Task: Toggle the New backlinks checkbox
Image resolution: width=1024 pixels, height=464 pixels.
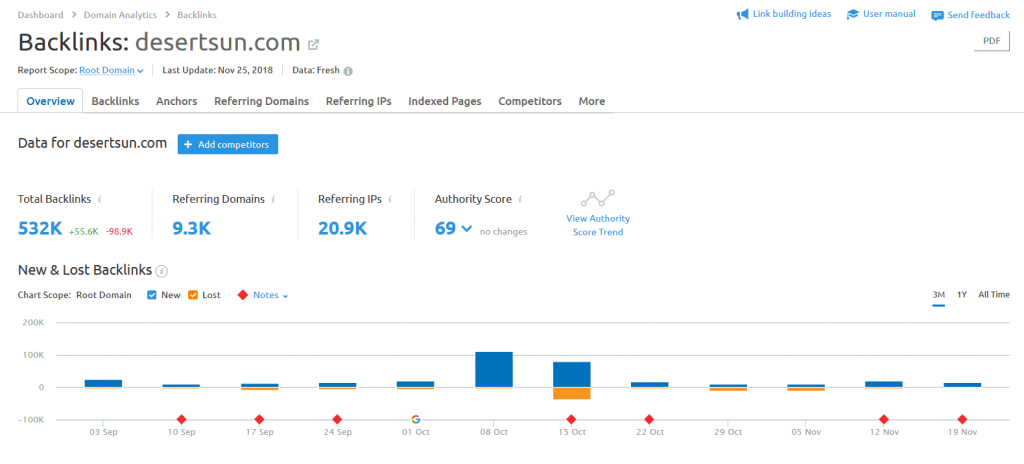Action: tap(152, 295)
